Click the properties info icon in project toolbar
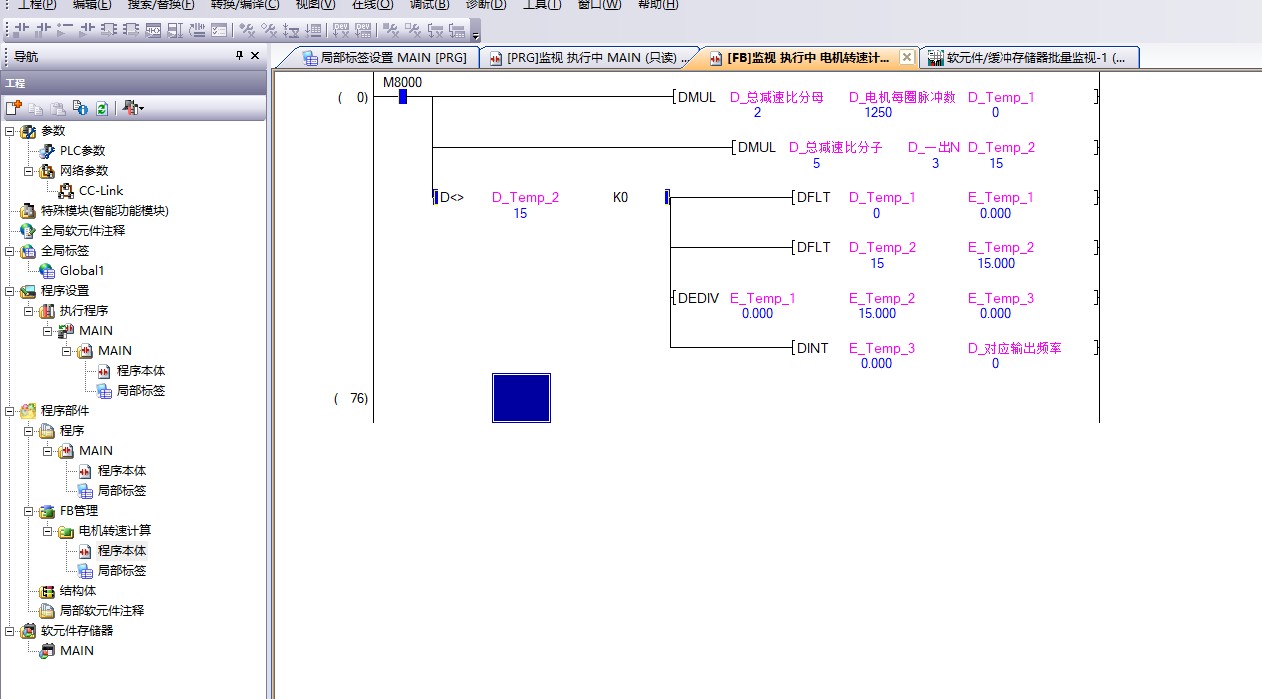Screen dimensions: 1262x699 pyautogui.click(x=80, y=108)
